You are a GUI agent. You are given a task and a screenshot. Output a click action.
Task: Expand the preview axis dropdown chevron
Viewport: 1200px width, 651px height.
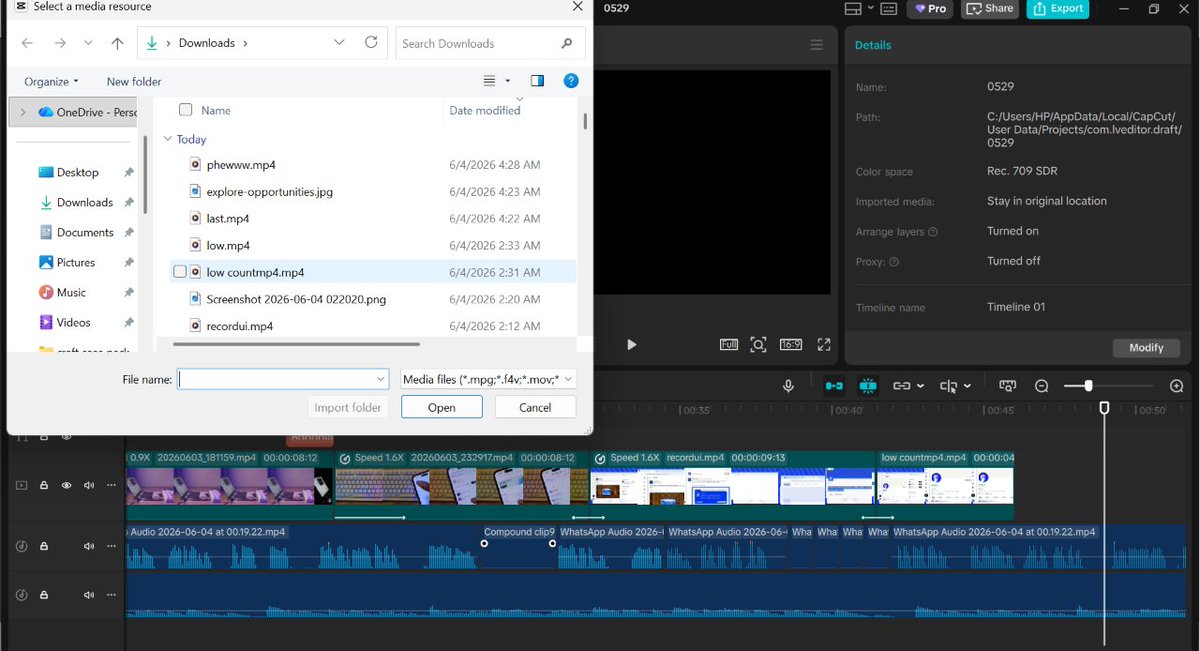967,386
